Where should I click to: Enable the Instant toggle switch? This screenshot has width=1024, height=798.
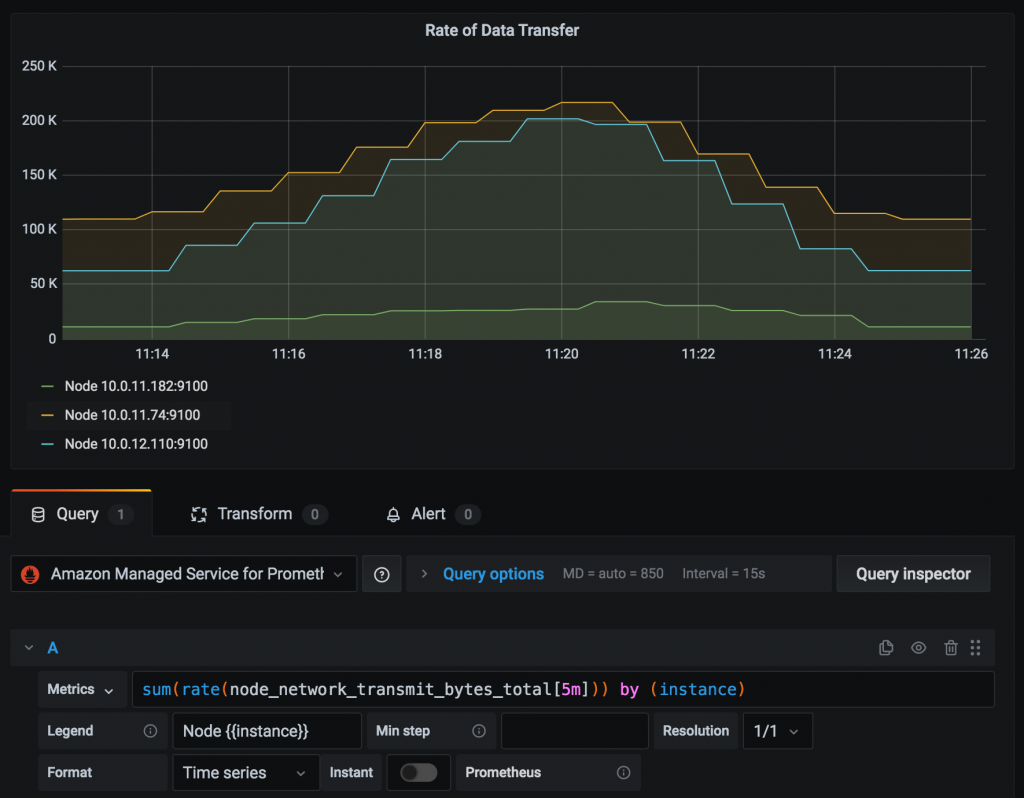coord(418,772)
